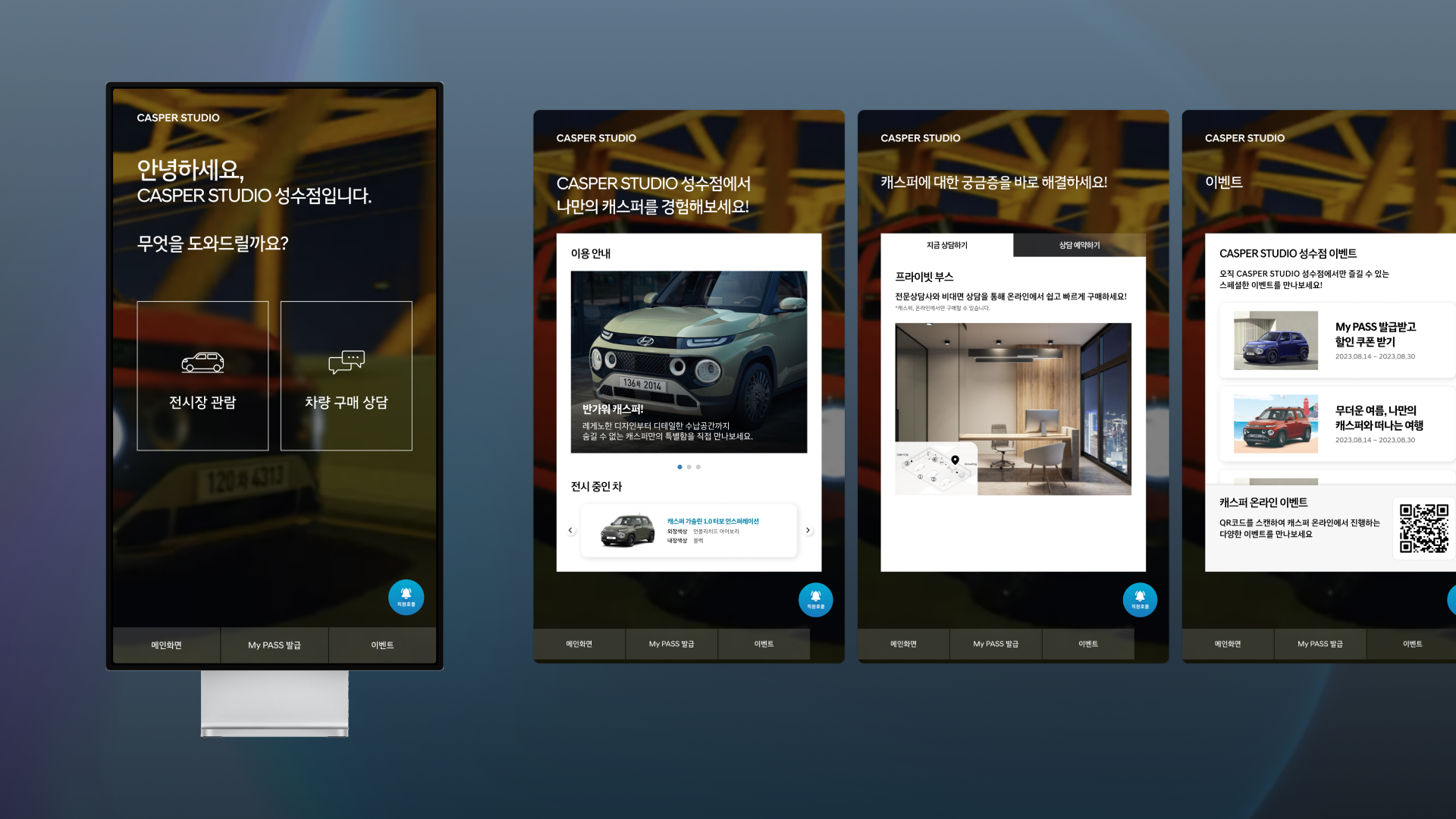
Task: Switch to the 지금 상담하기 tab
Action: [946, 245]
